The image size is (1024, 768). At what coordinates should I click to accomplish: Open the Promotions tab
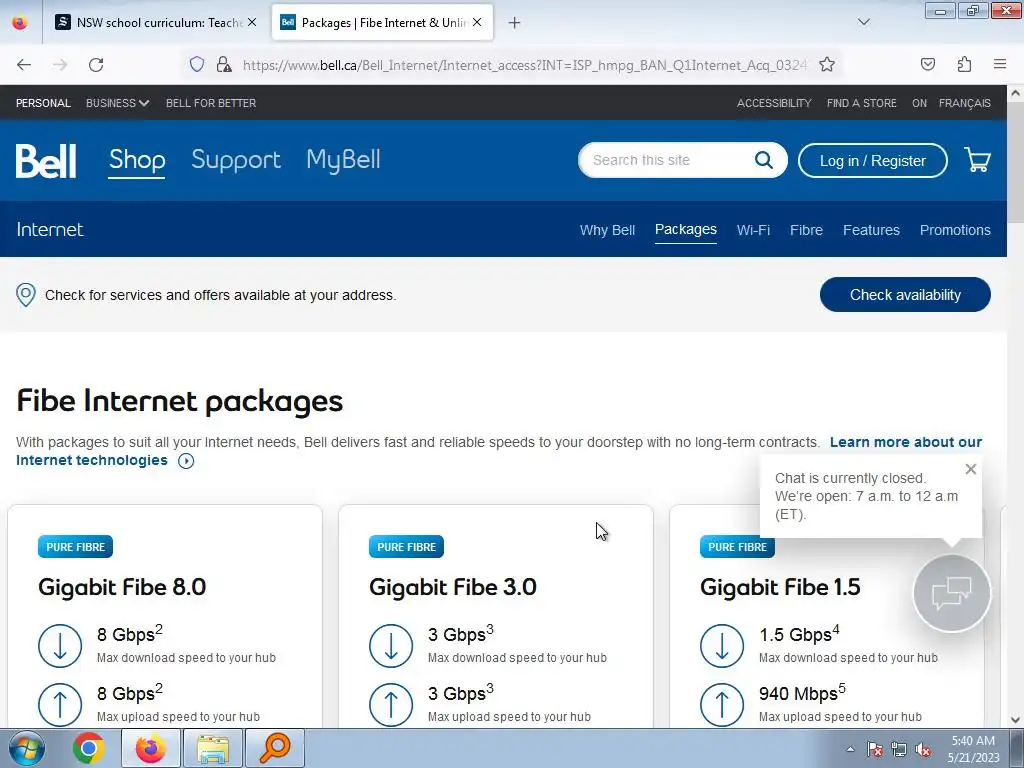[x=955, y=230]
